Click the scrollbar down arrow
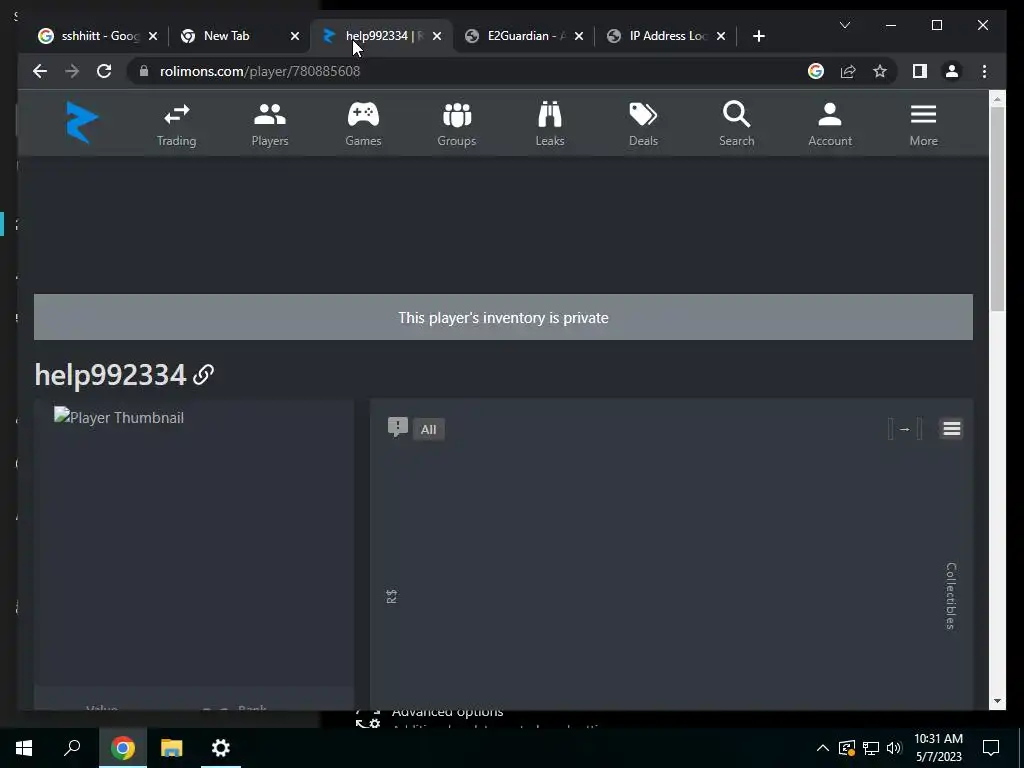The image size is (1024, 768). pyautogui.click(x=997, y=701)
